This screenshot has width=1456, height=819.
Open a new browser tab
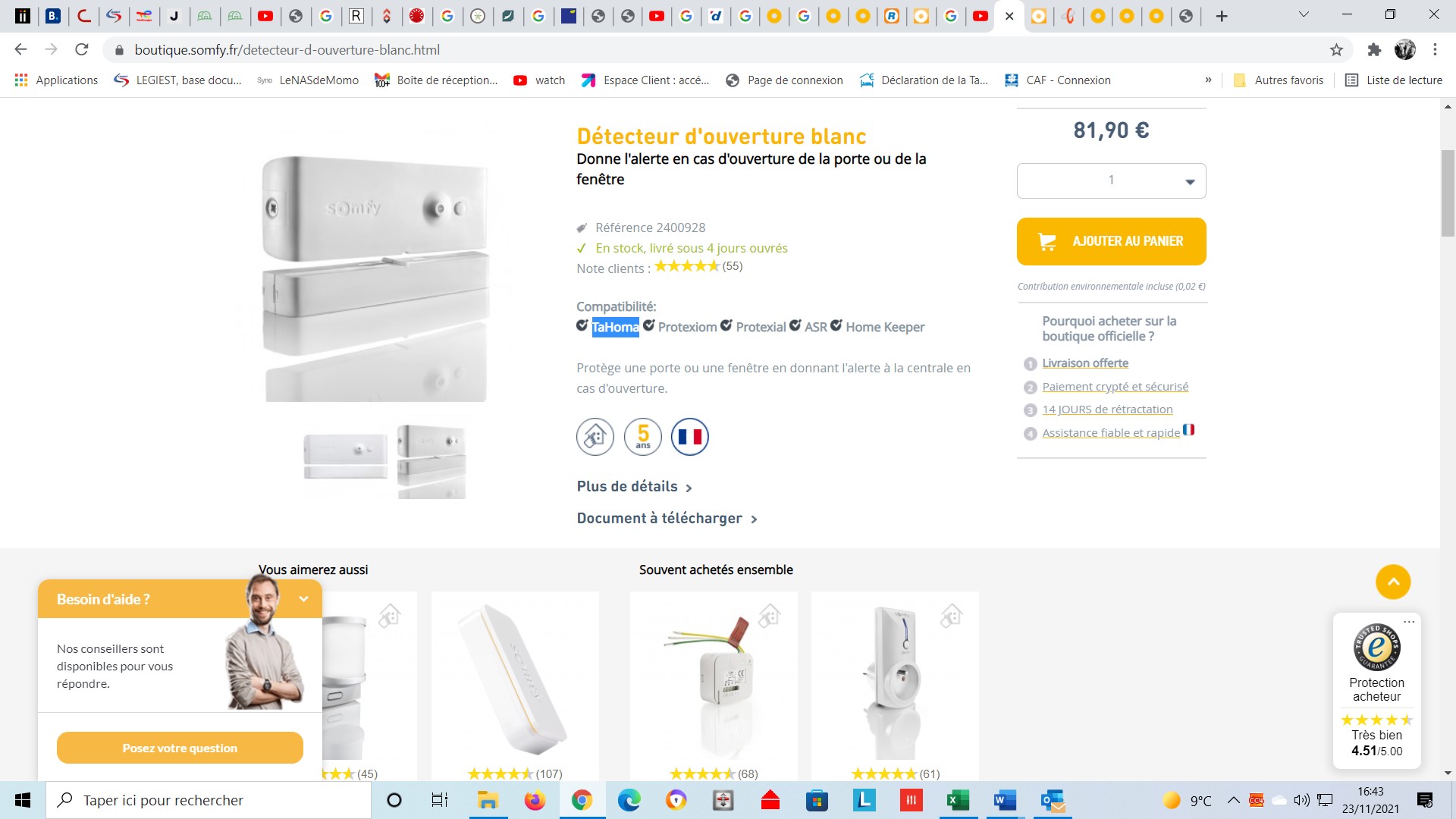[x=1221, y=16]
